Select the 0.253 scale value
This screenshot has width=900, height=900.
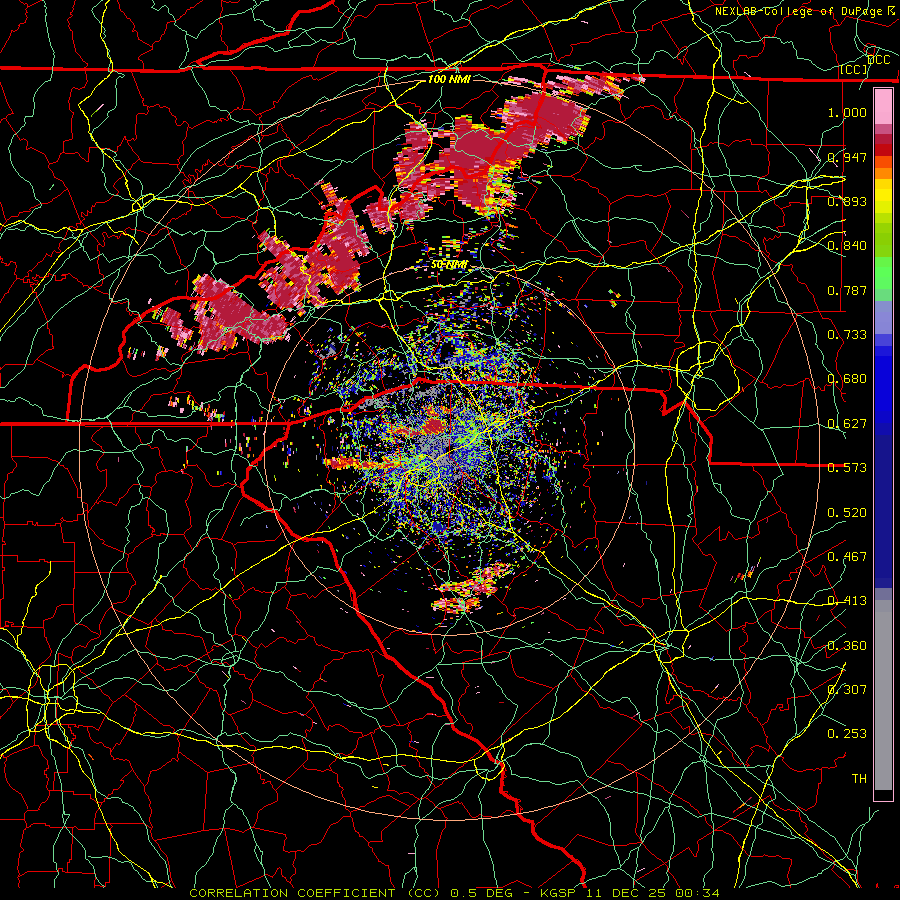pyautogui.click(x=847, y=734)
